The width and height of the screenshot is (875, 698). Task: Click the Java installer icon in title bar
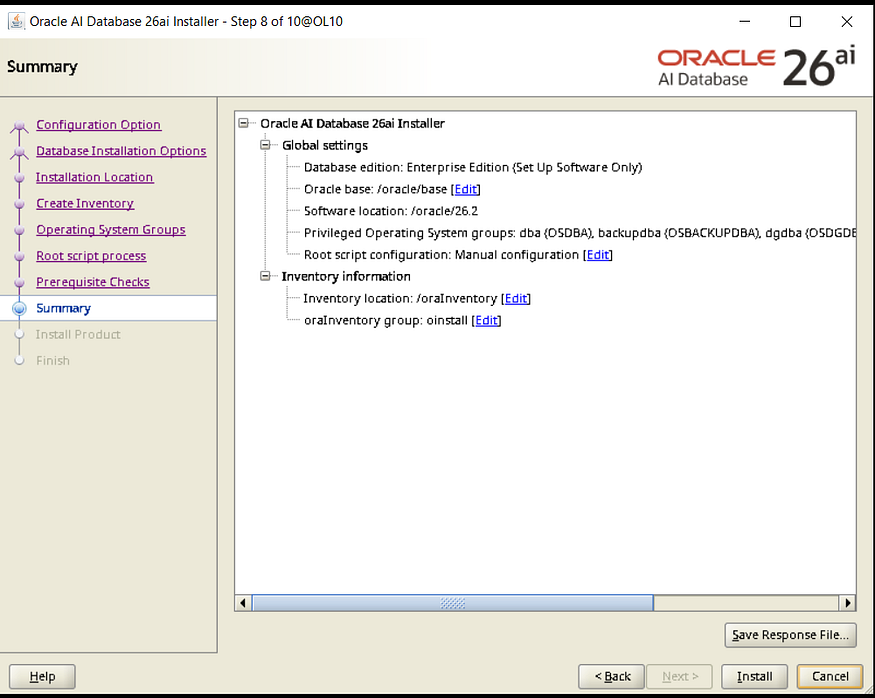pos(16,21)
